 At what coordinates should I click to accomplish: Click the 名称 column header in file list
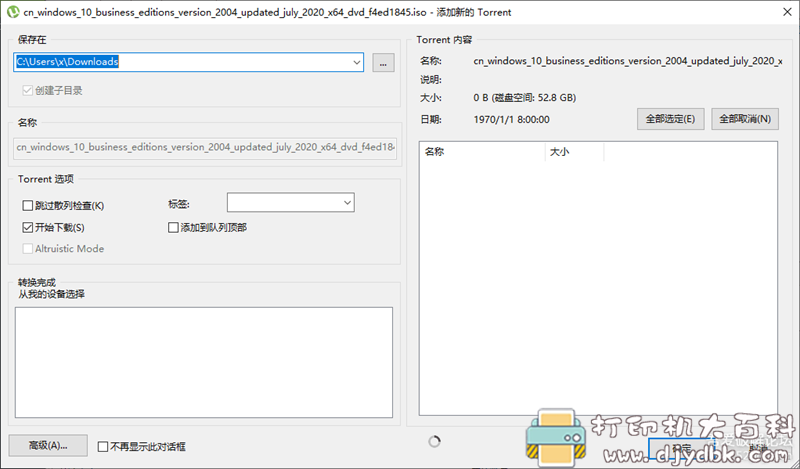[483, 152]
